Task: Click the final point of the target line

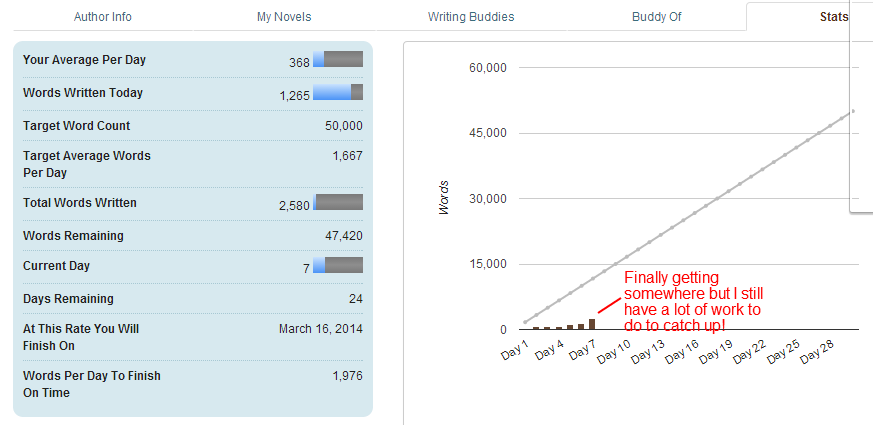Action: (x=853, y=111)
